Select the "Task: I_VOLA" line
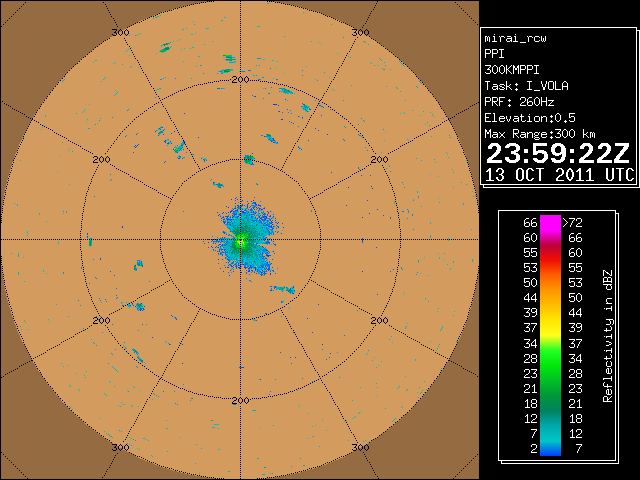Image resolution: width=640 pixels, height=480 pixels. (x=526, y=86)
